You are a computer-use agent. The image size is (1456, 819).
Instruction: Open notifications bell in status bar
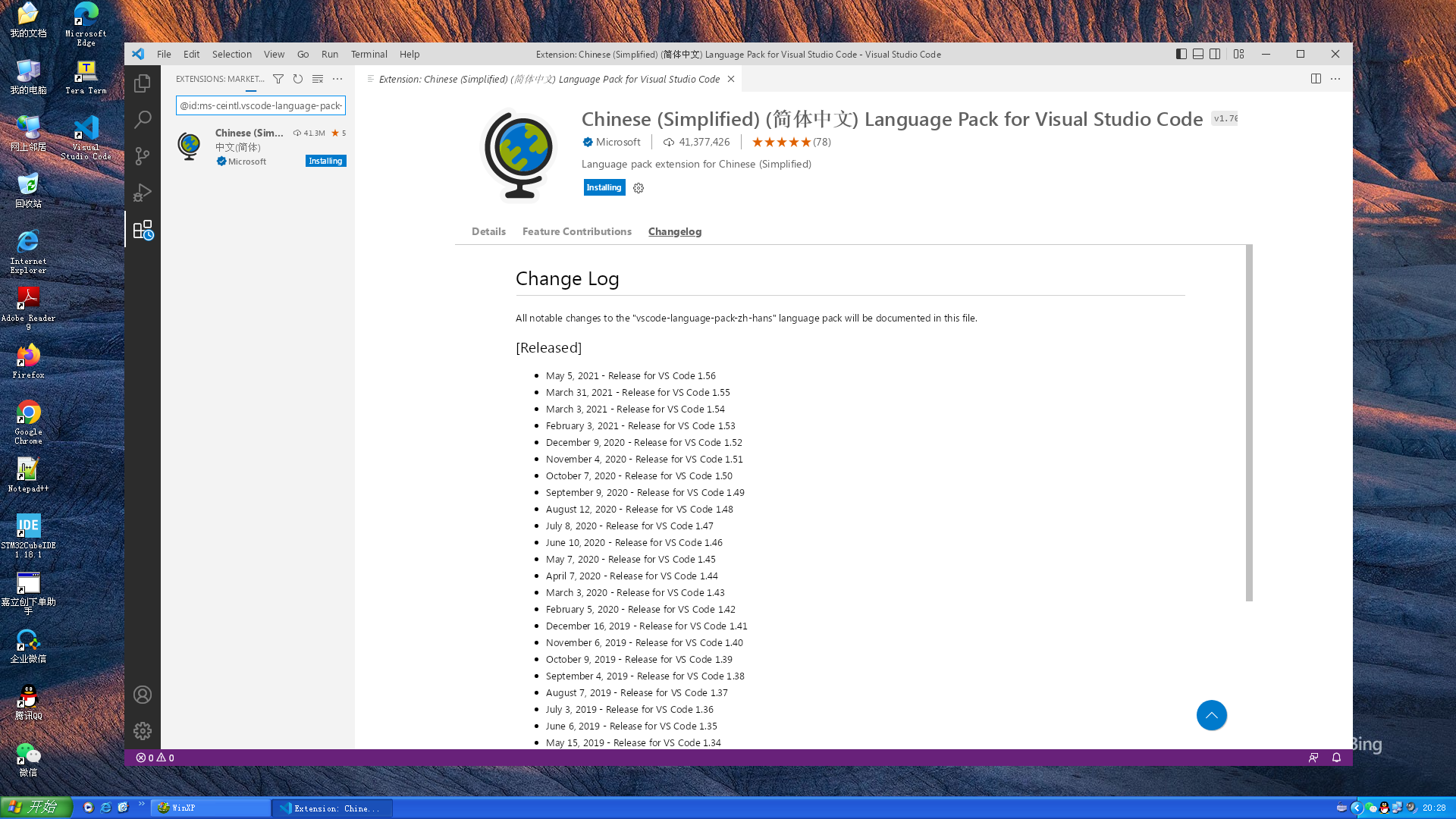(x=1336, y=758)
